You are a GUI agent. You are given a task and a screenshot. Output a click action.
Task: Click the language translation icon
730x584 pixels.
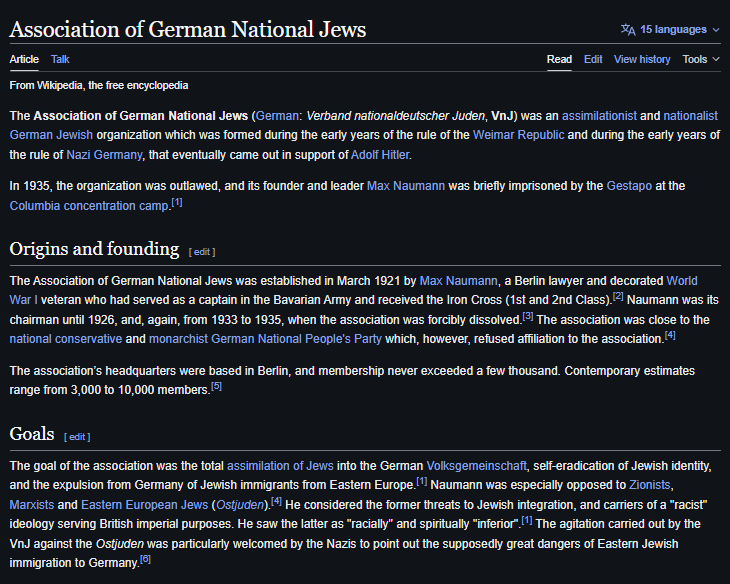click(x=628, y=29)
